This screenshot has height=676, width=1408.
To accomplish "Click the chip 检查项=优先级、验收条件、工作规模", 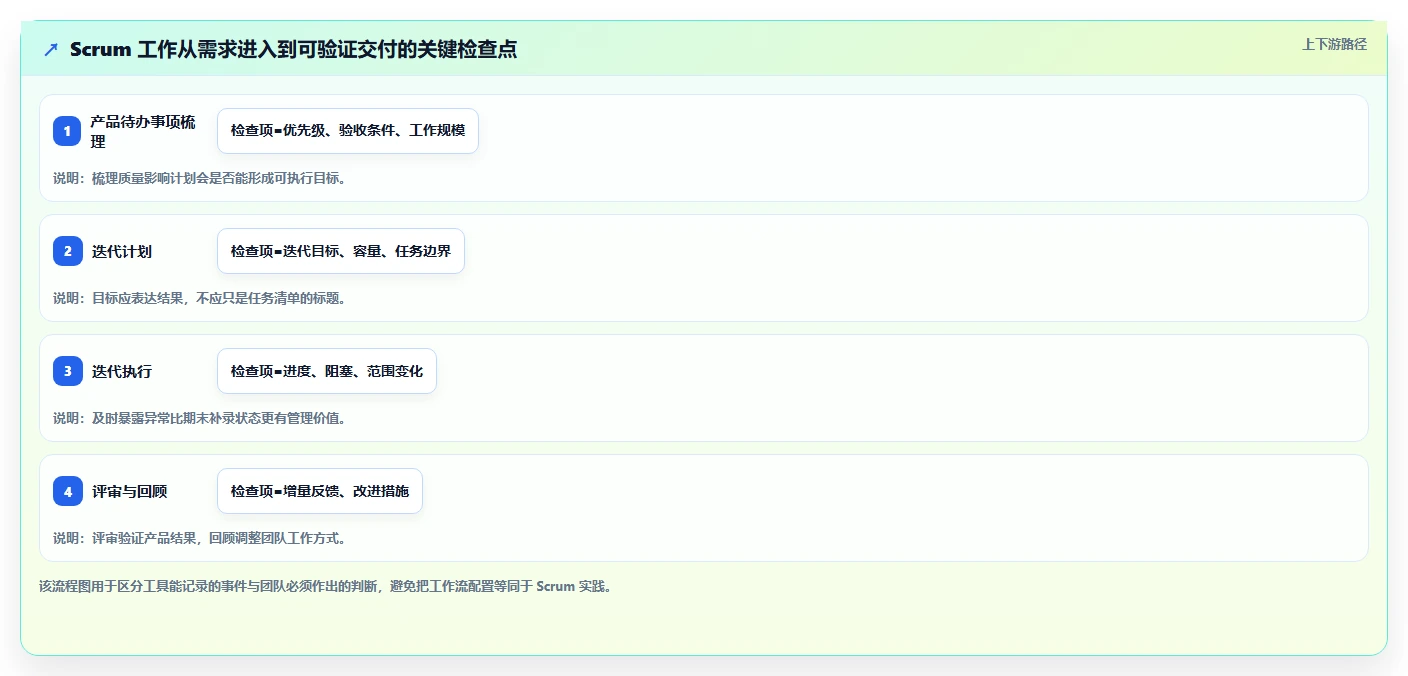I will [348, 131].
